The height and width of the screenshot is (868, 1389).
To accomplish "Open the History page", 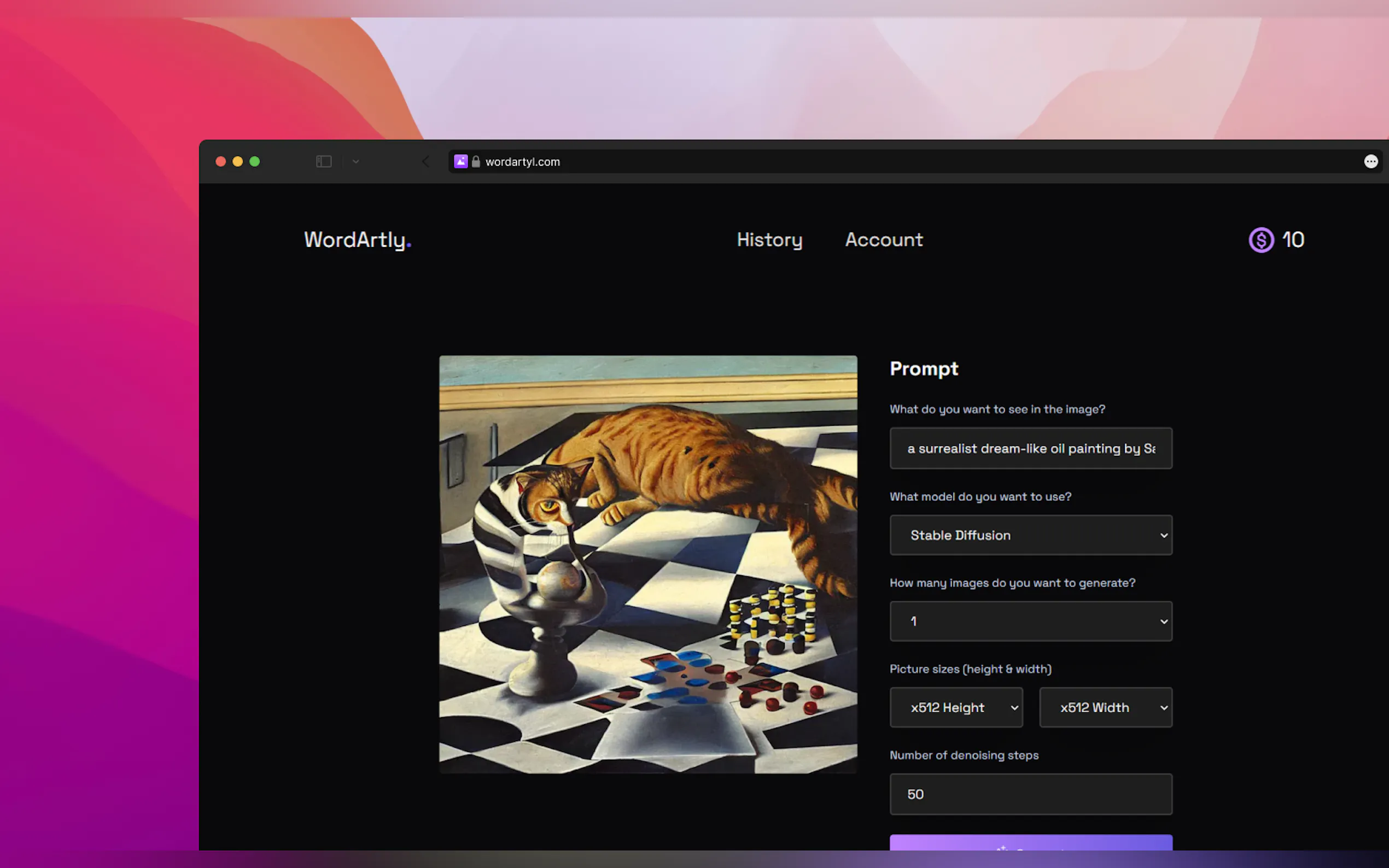I will 769,240.
